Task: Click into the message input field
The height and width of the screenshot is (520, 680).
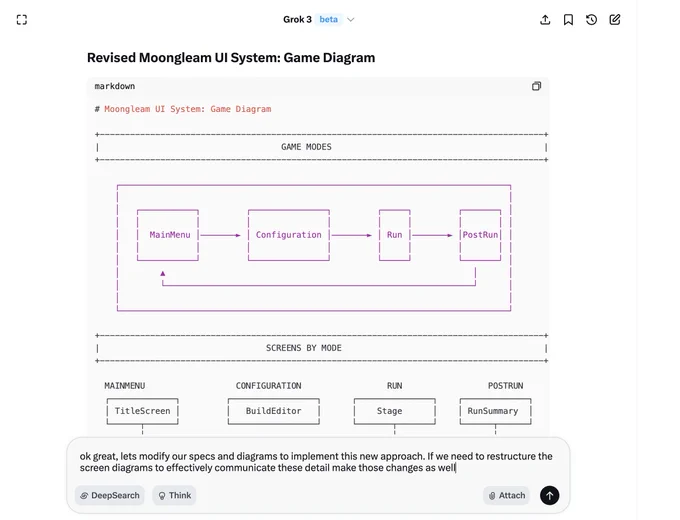Action: pyautogui.click(x=318, y=462)
